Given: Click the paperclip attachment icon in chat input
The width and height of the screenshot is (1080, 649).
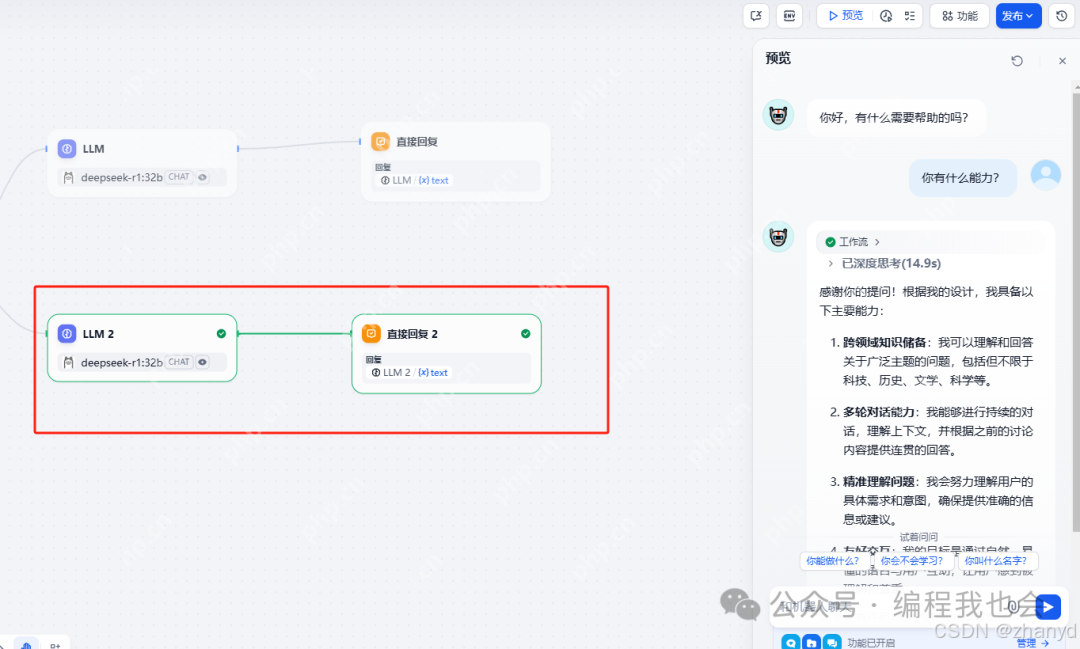Looking at the screenshot, I should (x=1013, y=607).
